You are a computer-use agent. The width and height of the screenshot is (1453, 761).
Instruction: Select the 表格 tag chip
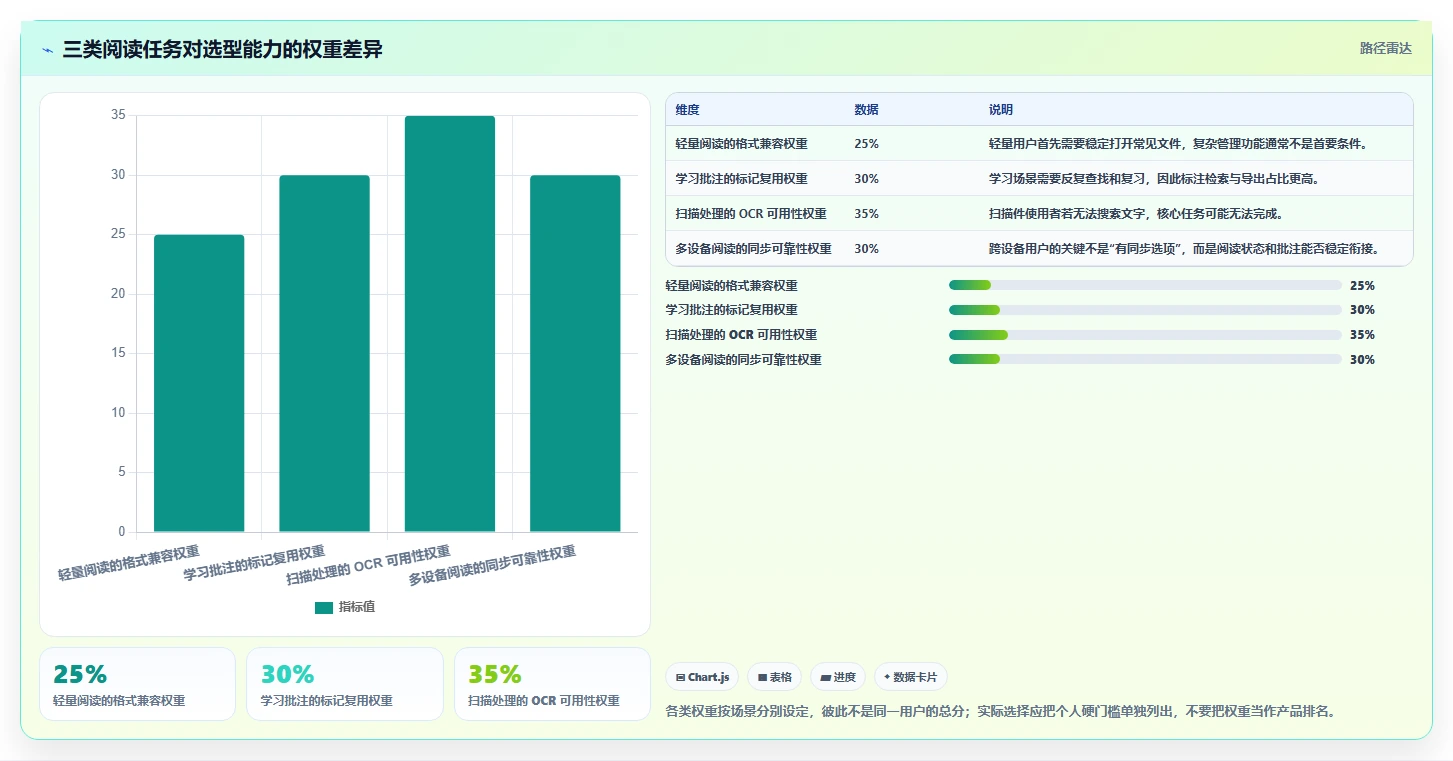(x=774, y=677)
